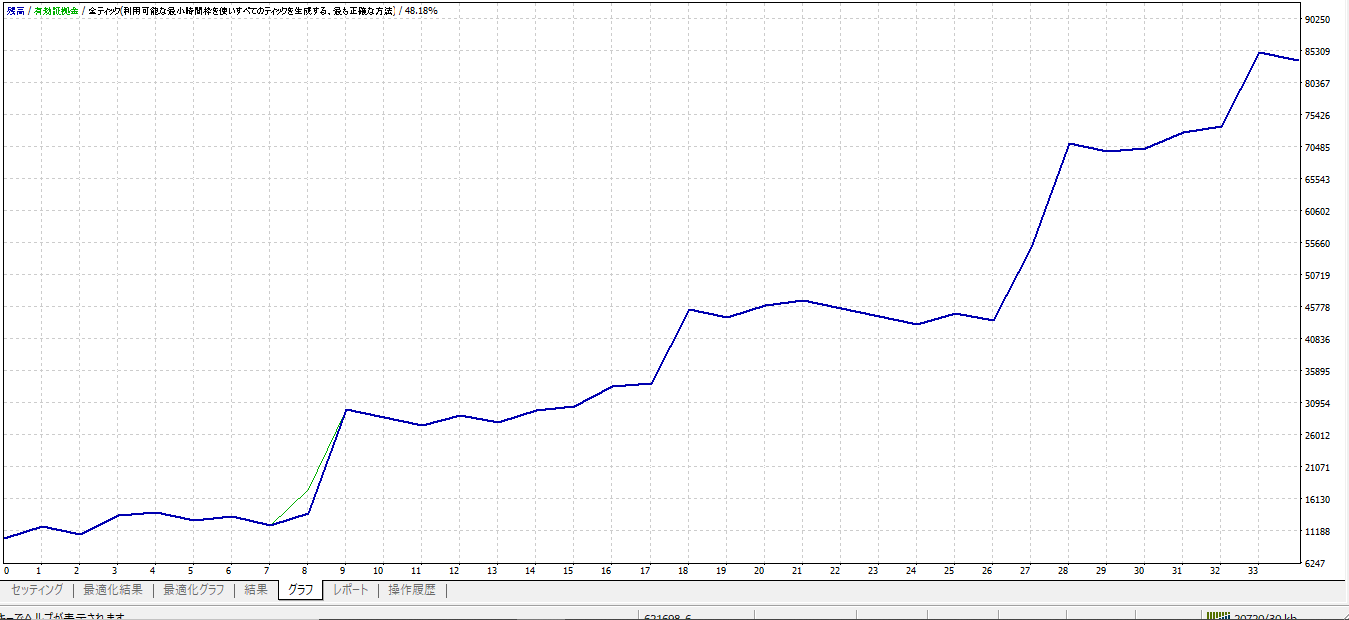1349x620 pixels.
Task: Click the balance peak at trade 9
Action: (x=346, y=409)
